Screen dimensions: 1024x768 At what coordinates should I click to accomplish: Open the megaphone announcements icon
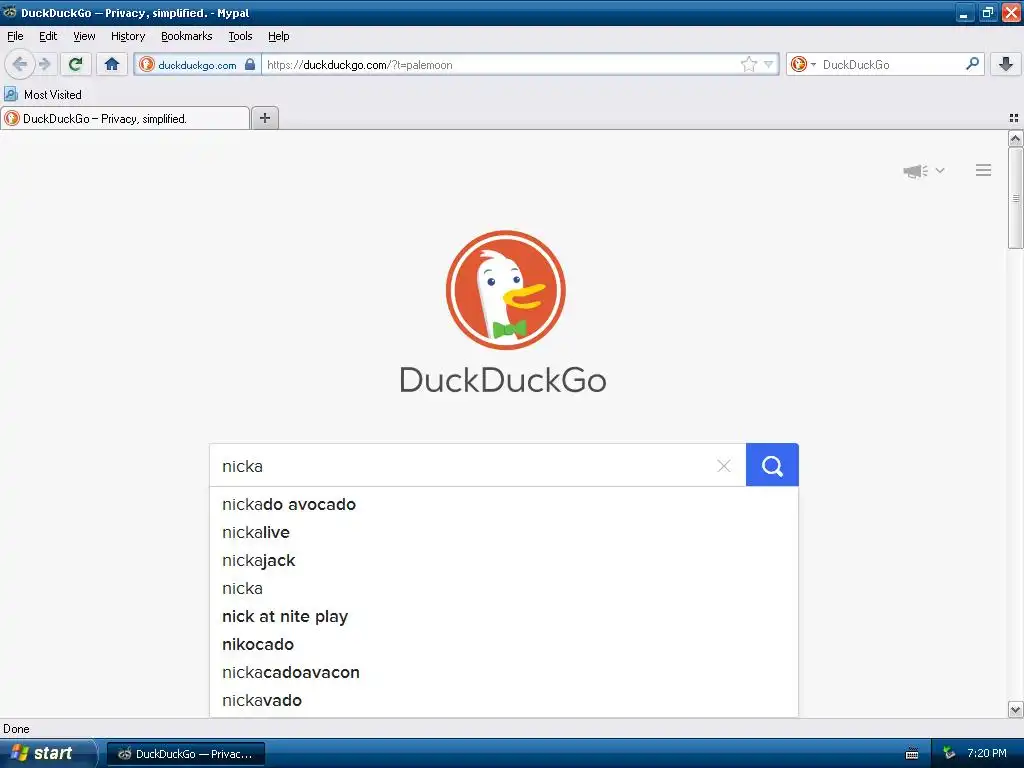916,171
